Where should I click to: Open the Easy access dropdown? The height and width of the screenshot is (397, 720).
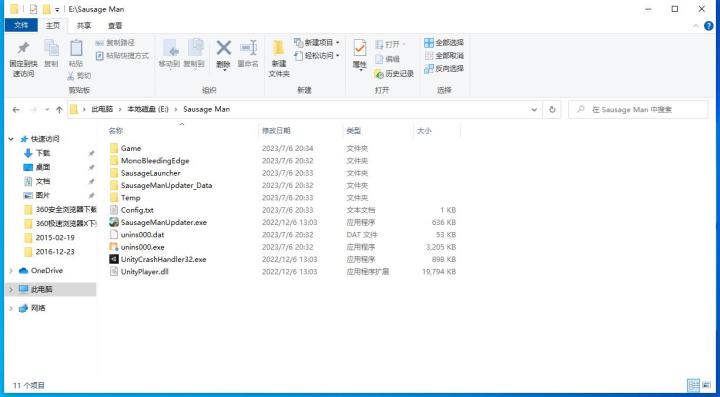[317, 56]
